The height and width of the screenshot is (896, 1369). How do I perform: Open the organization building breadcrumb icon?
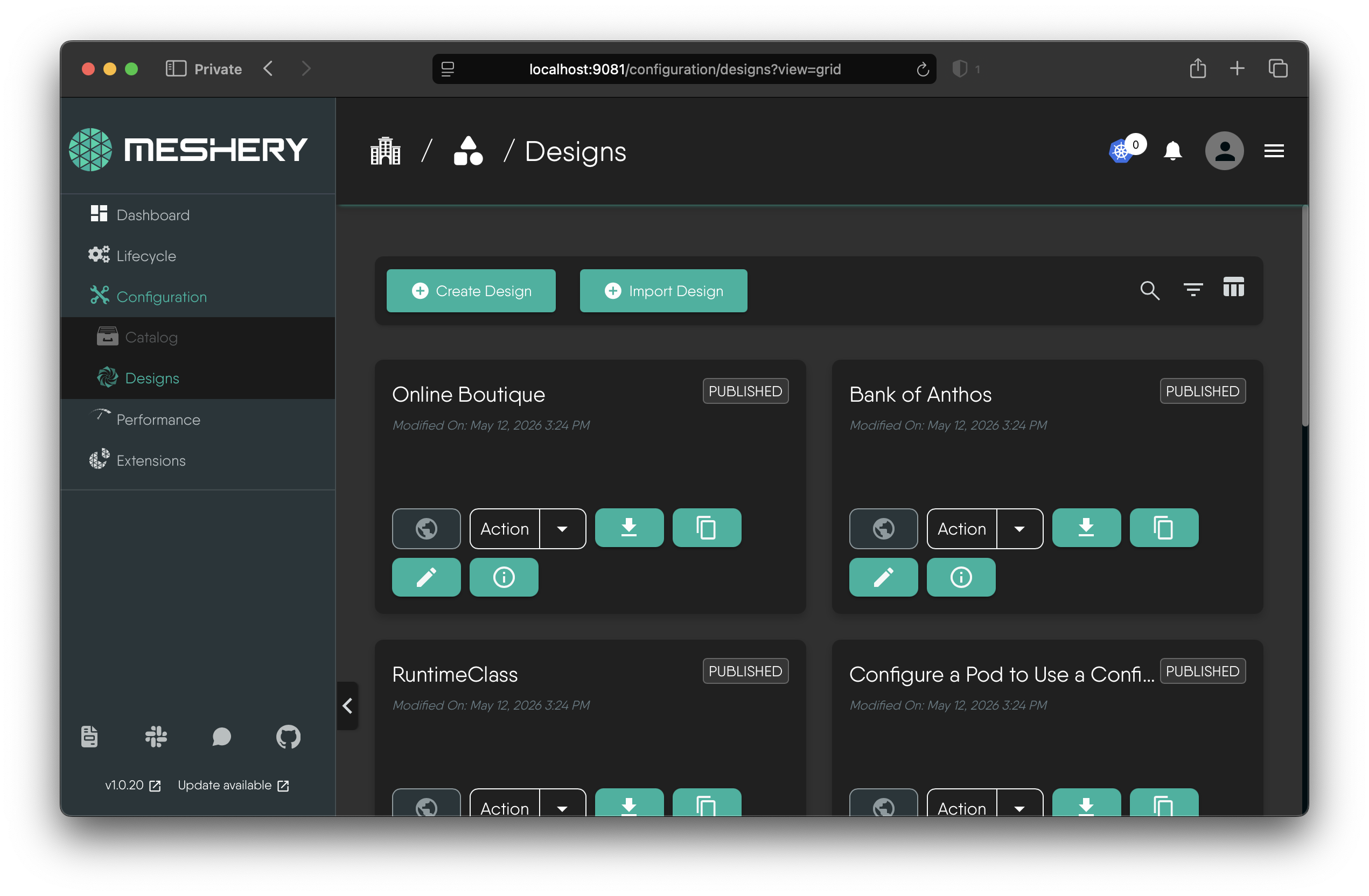point(386,151)
